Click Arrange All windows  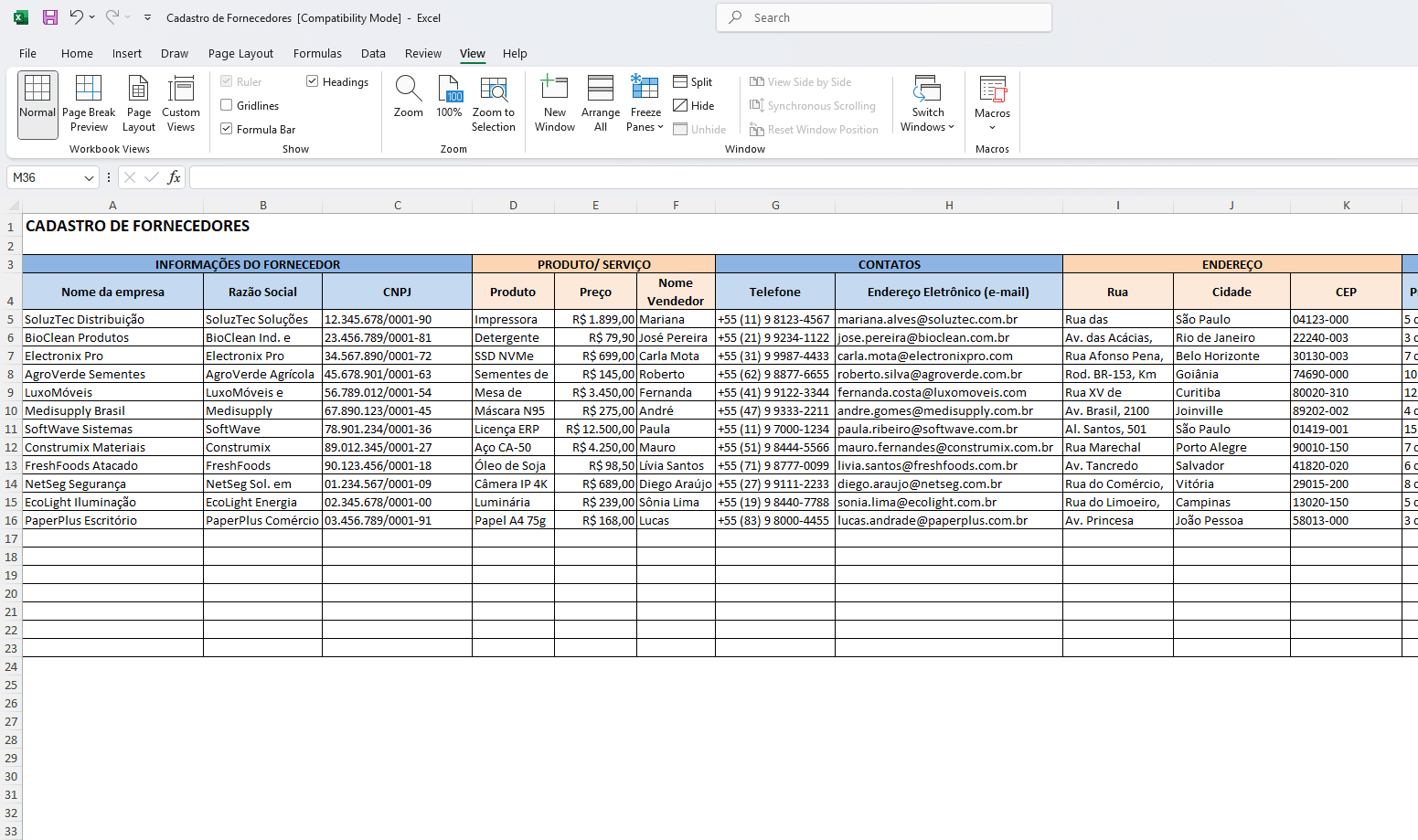coord(601,104)
